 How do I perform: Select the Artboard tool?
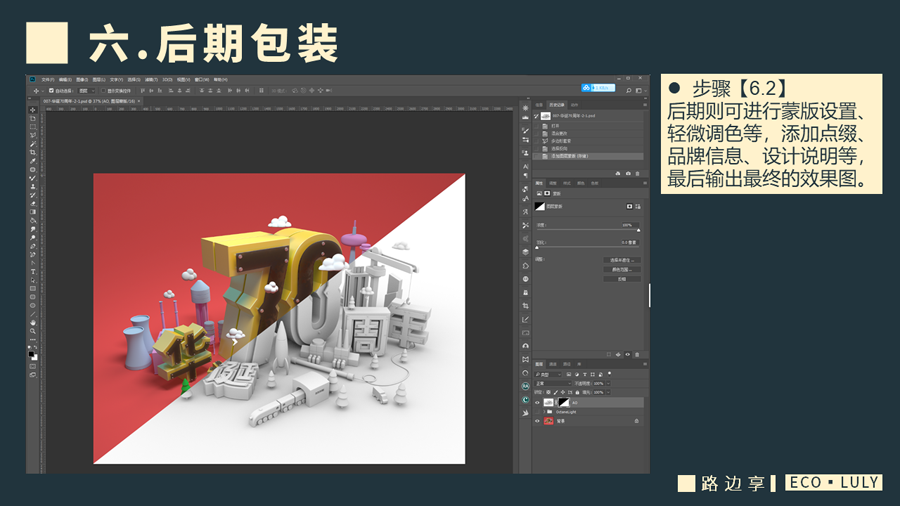[x=33, y=118]
